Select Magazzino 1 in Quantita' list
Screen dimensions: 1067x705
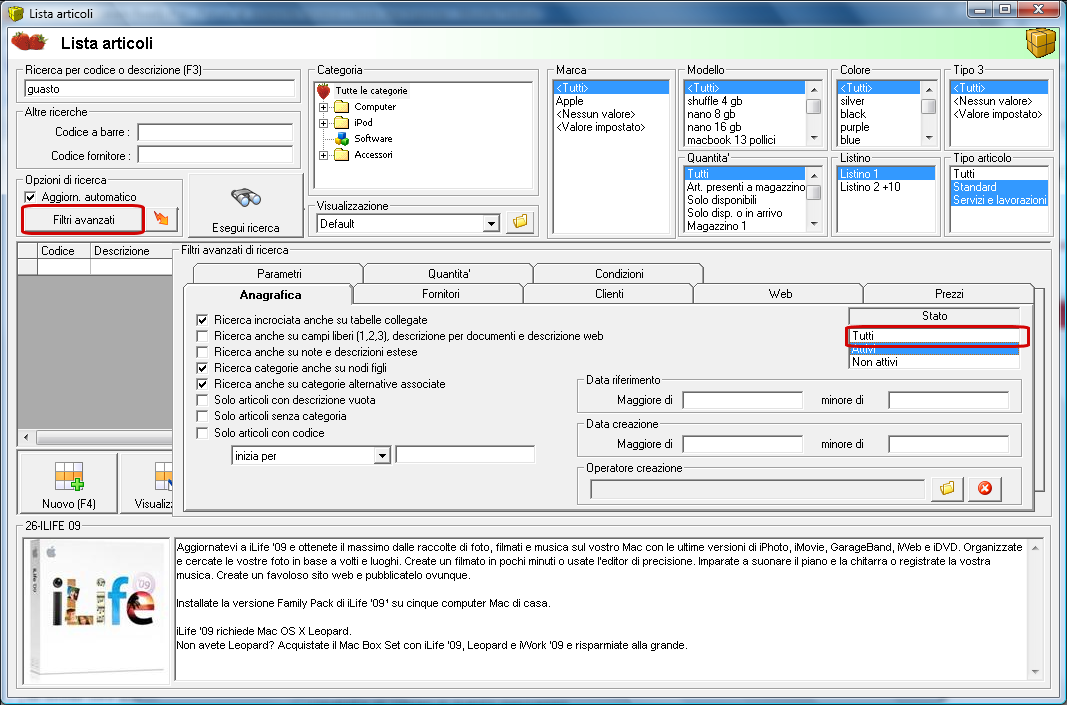[745, 226]
